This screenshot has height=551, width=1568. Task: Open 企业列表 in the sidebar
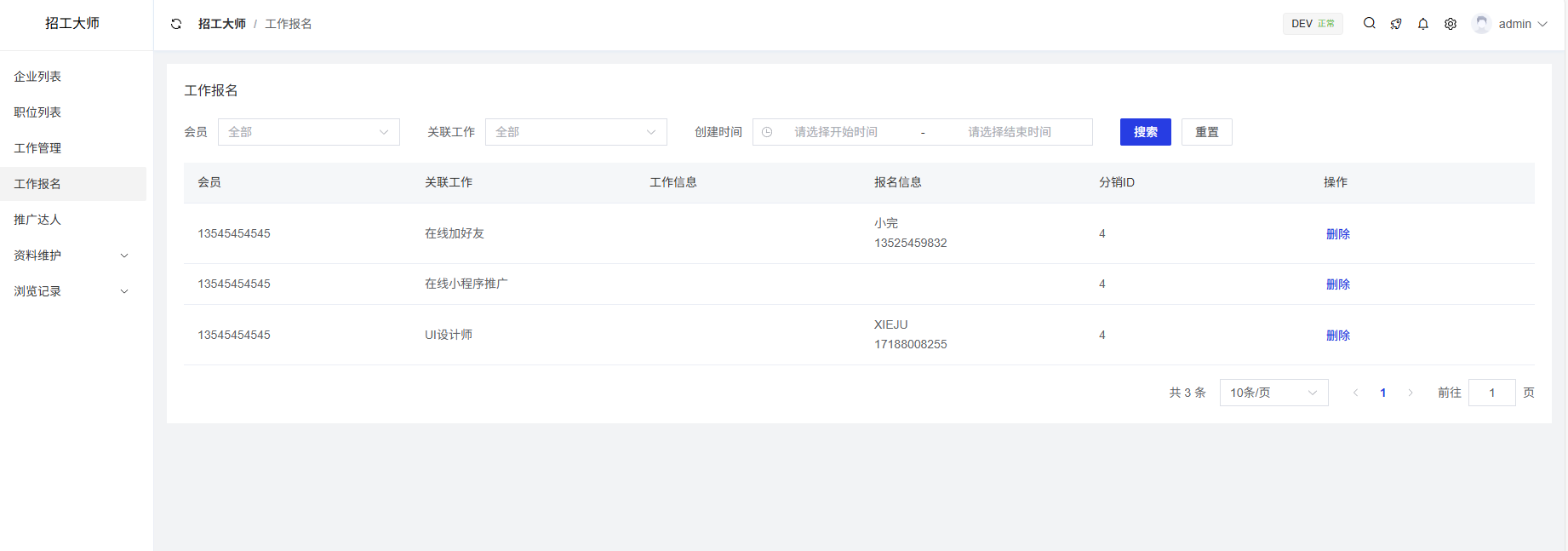[x=37, y=77]
